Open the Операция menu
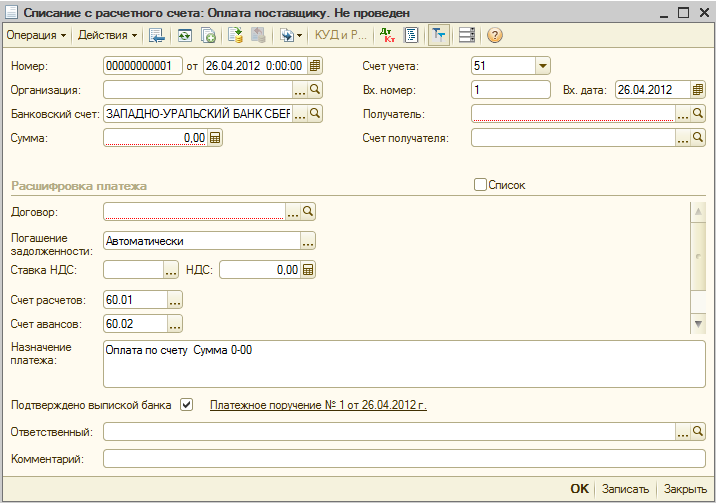The height and width of the screenshot is (503, 716). click(x=36, y=35)
